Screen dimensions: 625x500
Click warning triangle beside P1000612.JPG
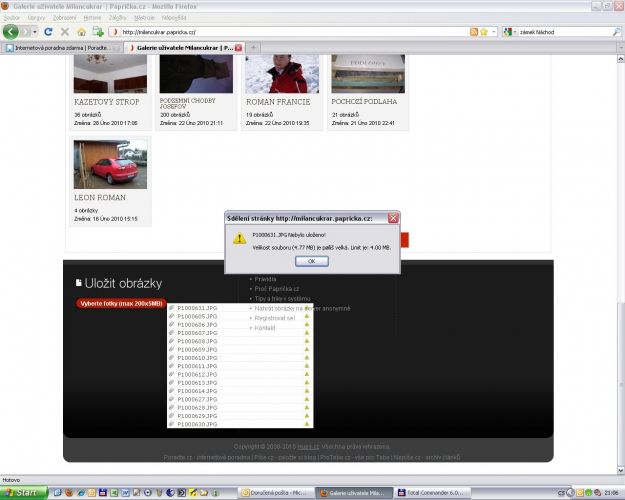[307, 374]
